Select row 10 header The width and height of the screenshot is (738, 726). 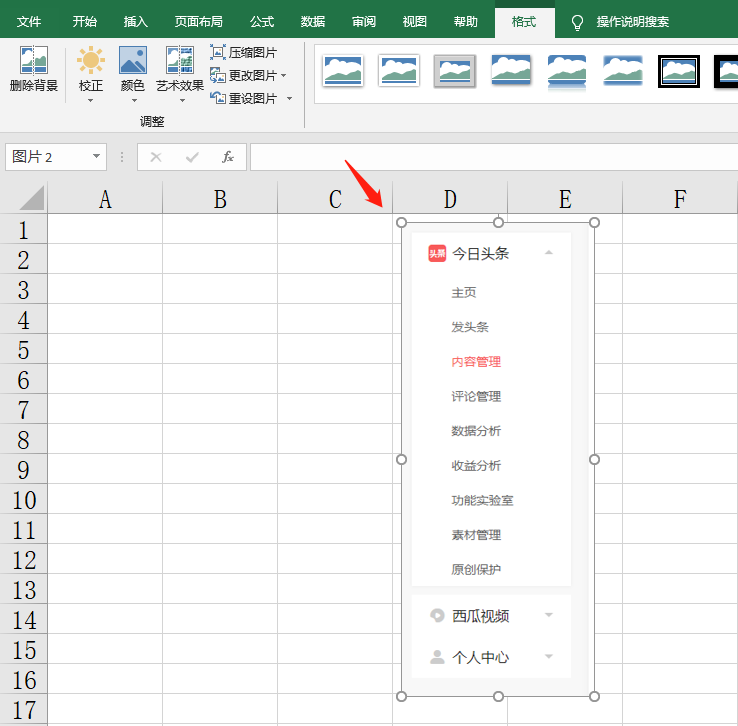coord(24,500)
